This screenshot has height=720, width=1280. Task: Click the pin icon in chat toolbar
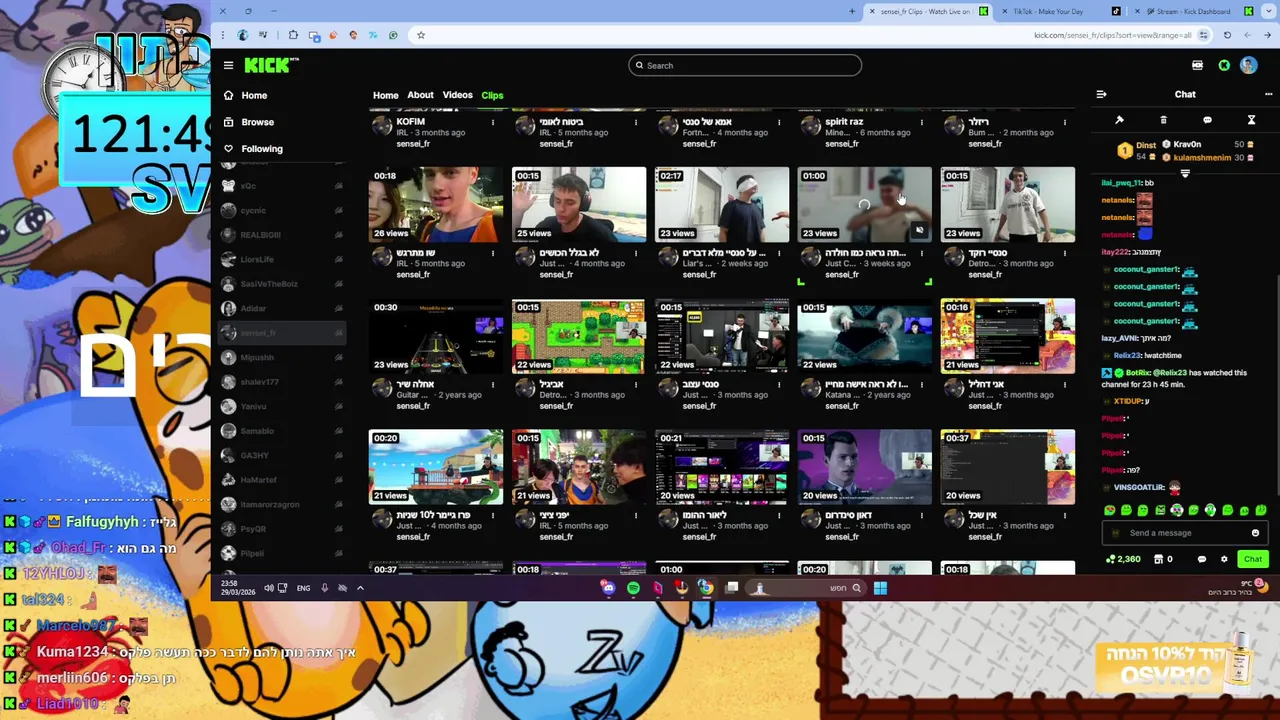1119,120
